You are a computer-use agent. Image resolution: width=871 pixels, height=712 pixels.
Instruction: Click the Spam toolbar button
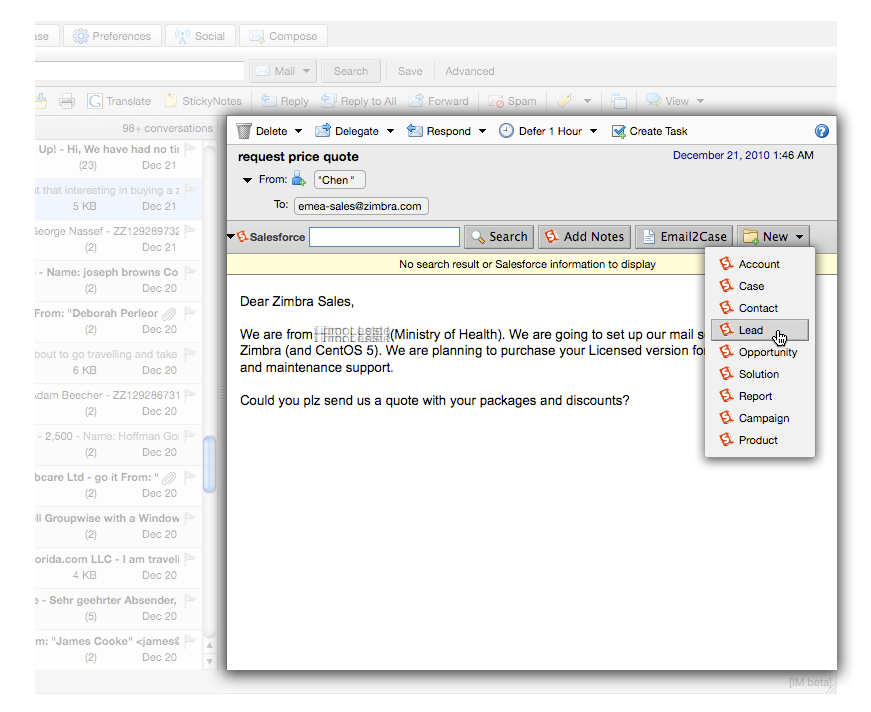[x=512, y=101]
